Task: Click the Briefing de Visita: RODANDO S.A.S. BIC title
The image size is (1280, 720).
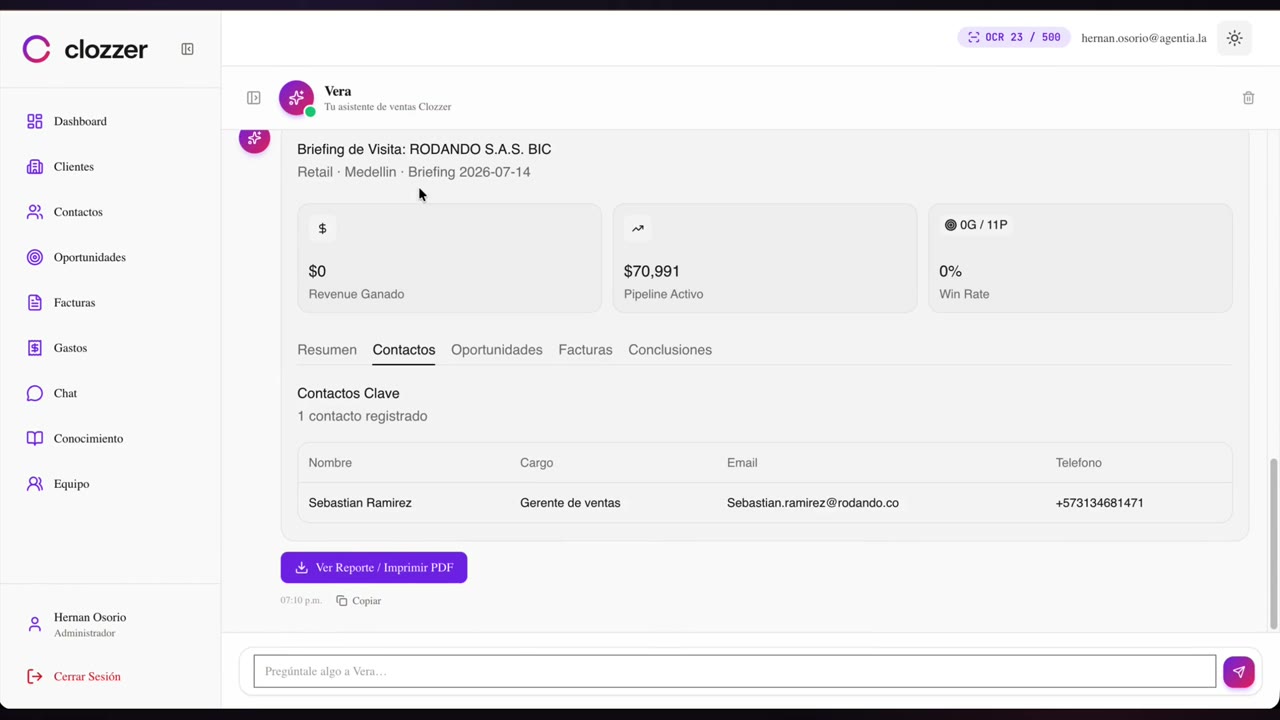Action: coord(424,149)
